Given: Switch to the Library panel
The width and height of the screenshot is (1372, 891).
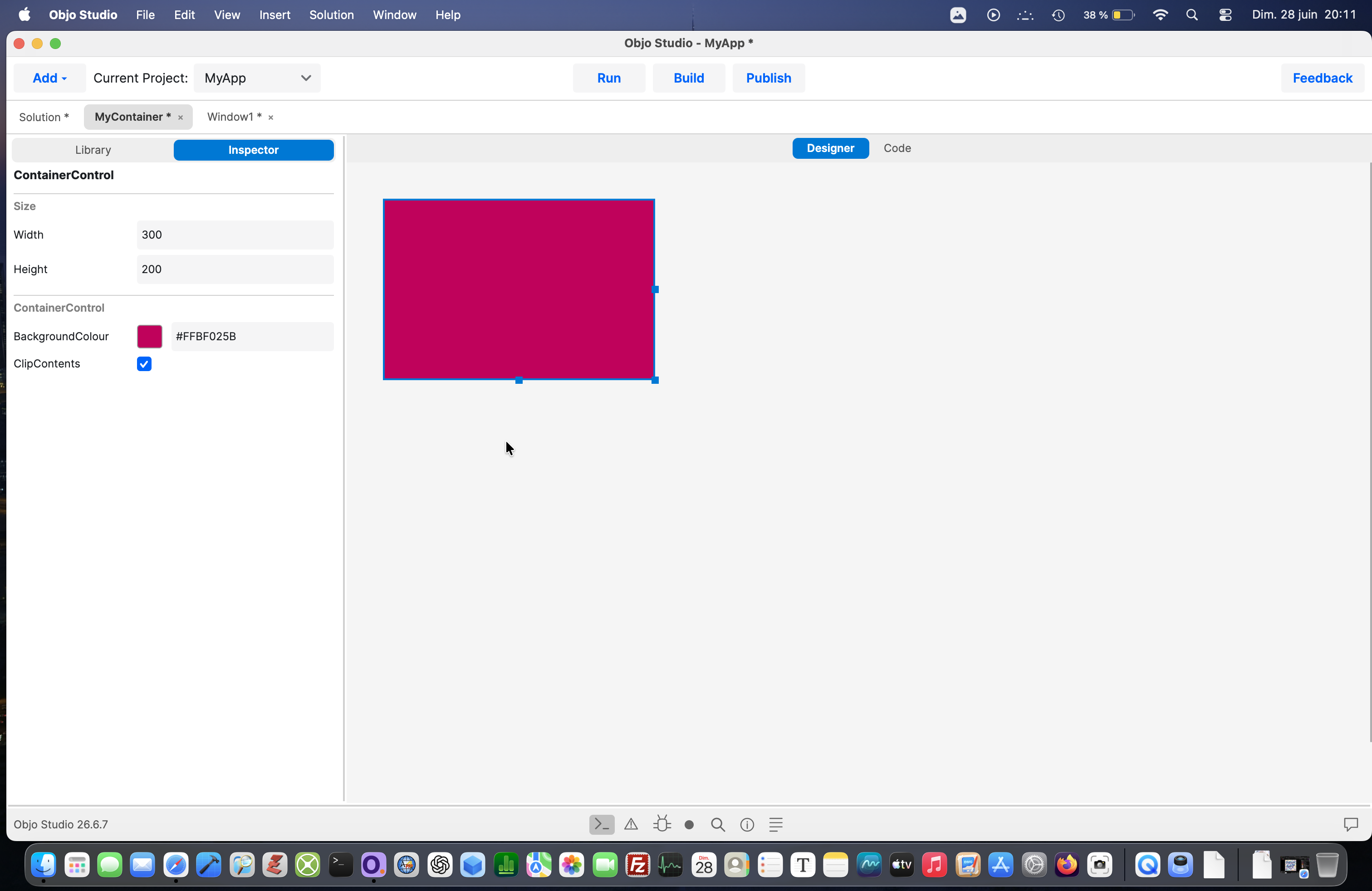Looking at the screenshot, I should pos(93,150).
